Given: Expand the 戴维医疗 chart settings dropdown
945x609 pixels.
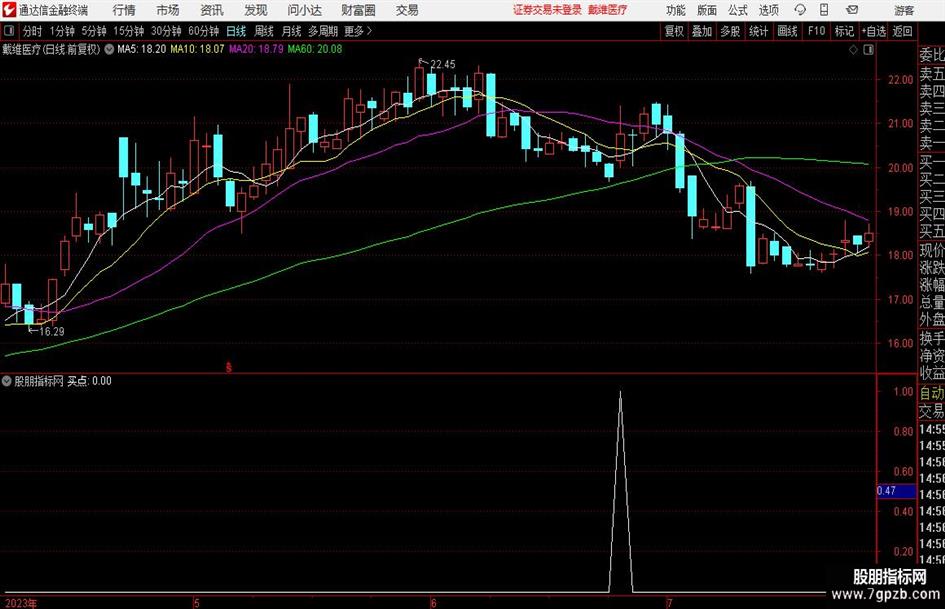Looking at the screenshot, I should click(x=109, y=49).
